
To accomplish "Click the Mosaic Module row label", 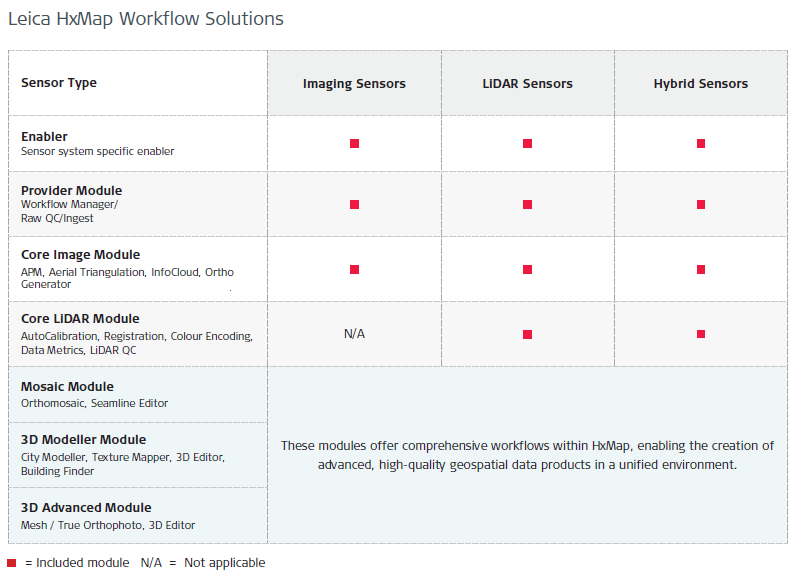I will 68,387.
